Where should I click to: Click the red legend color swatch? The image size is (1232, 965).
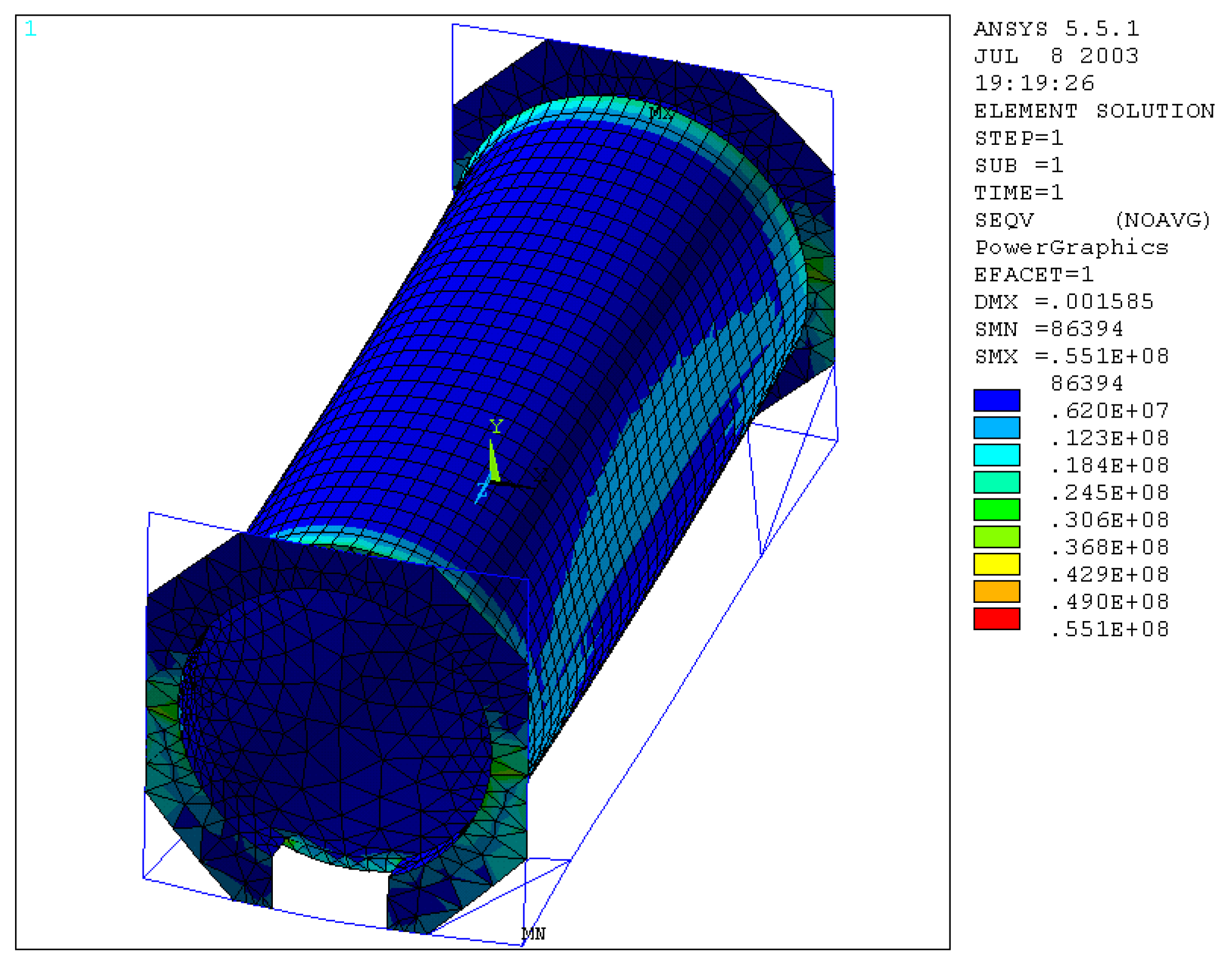(996, 619)
